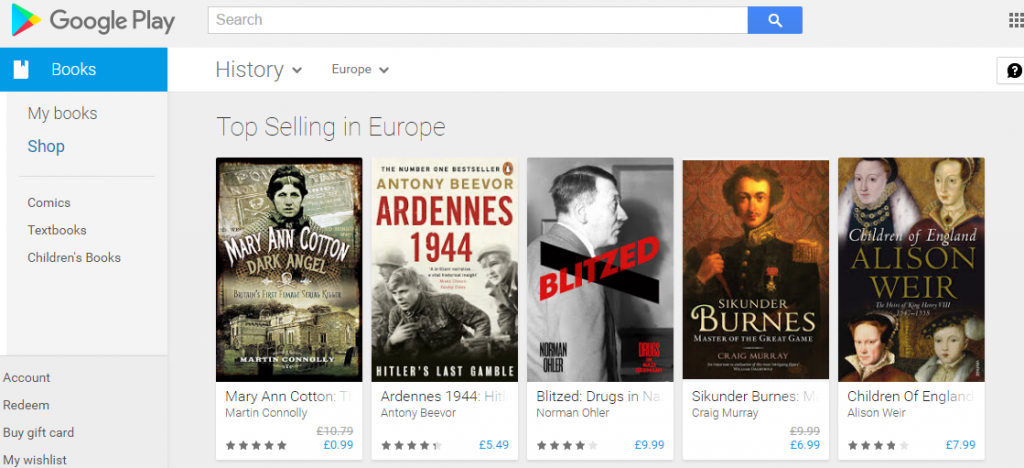Image resolution: width=1024 pixels, height=468 pixels.
Task: Open the Account link
Action: click(x=26, y=377)
